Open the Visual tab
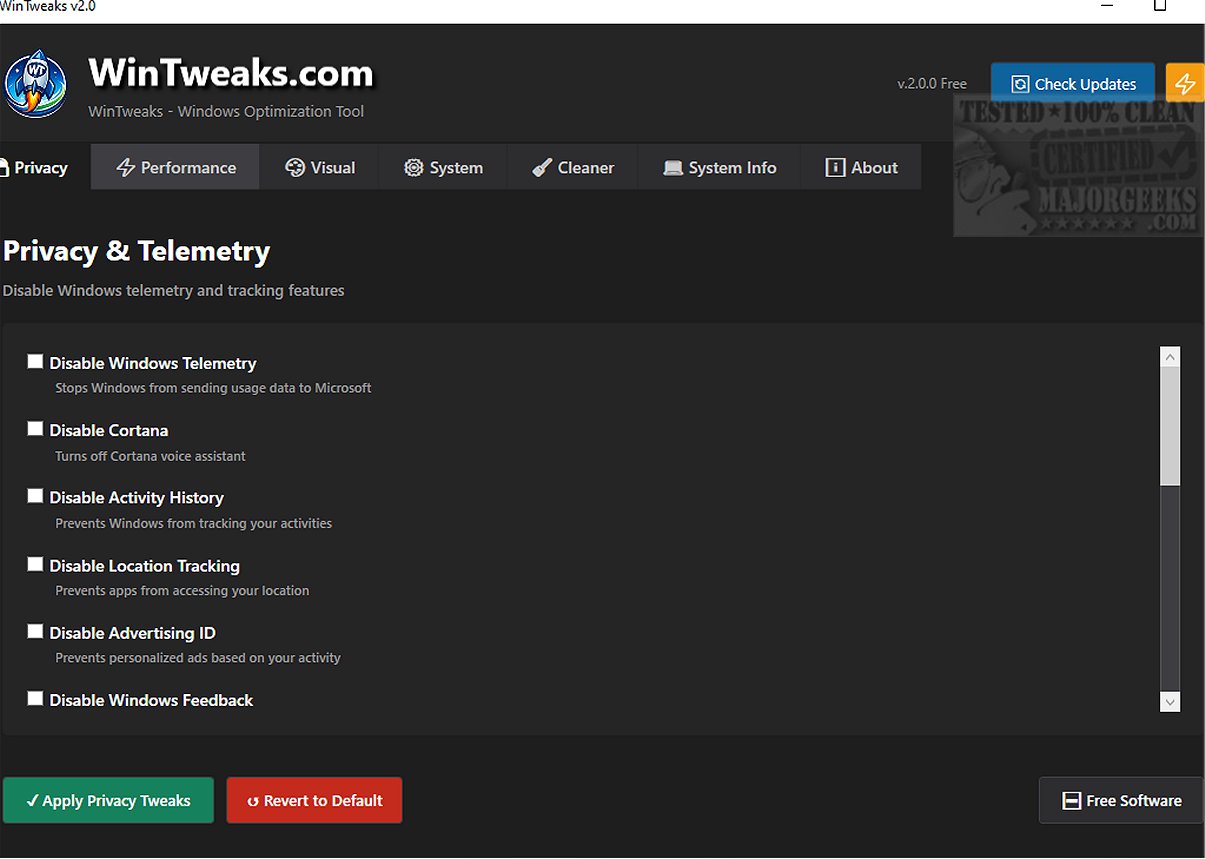 (320, 167)
